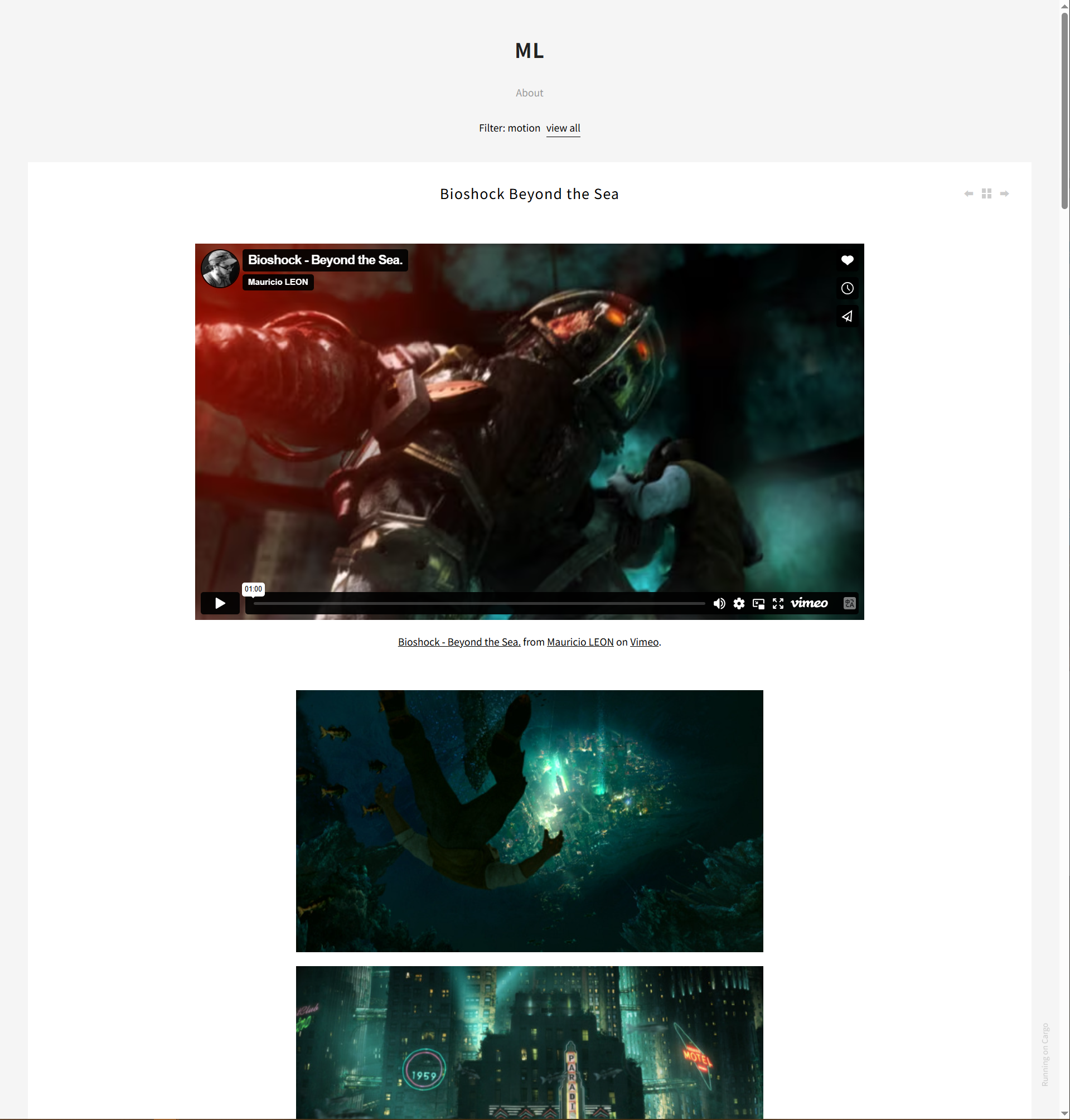Screen dimensions: 1070x1120
Task: Open video title 'Bioshock - Beyond the Sea.' overlay
Action: [x=325, y=260]
